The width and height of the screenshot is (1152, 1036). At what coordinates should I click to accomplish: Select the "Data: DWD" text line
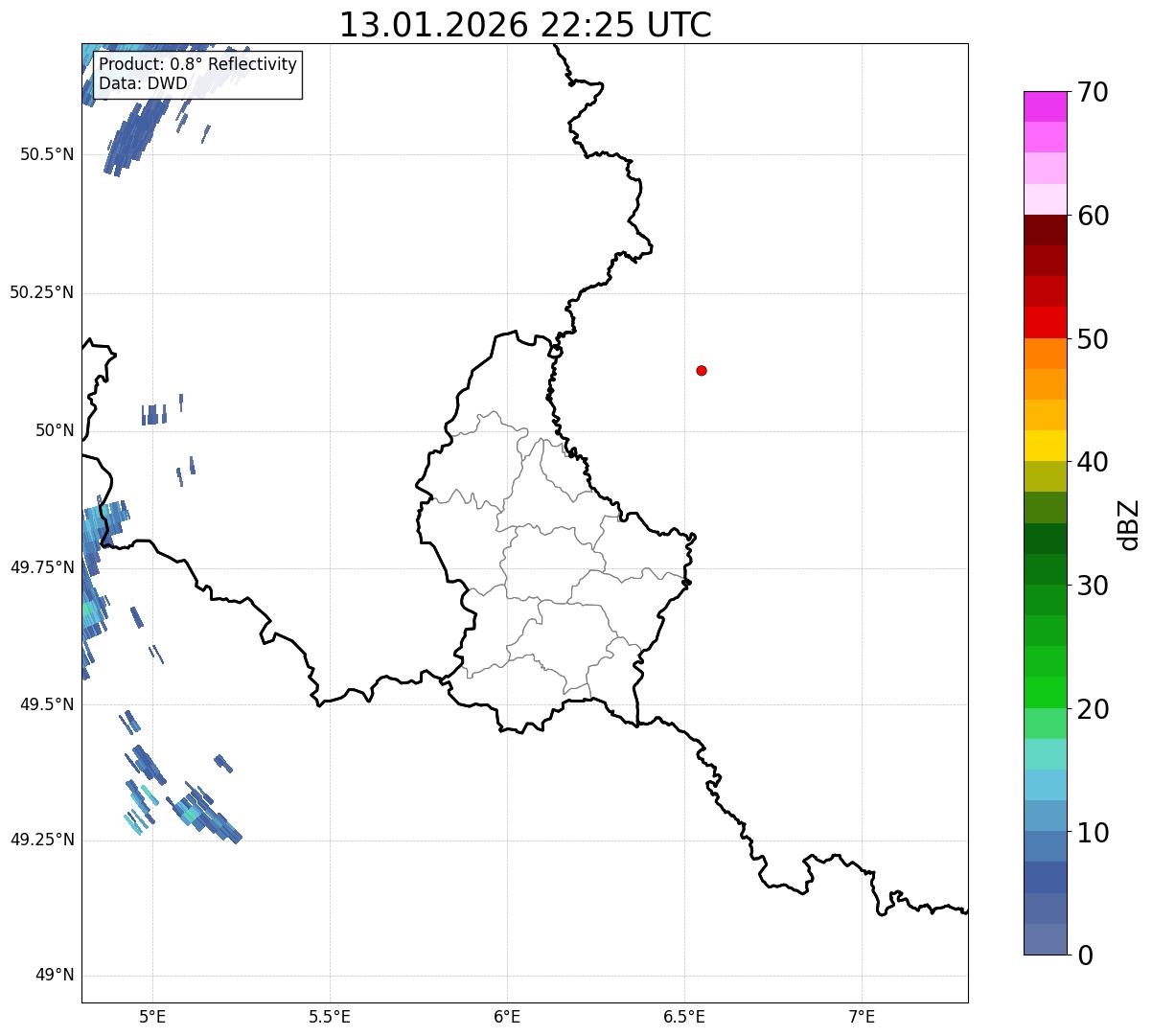pyautogui.click(x=143, y=84)
